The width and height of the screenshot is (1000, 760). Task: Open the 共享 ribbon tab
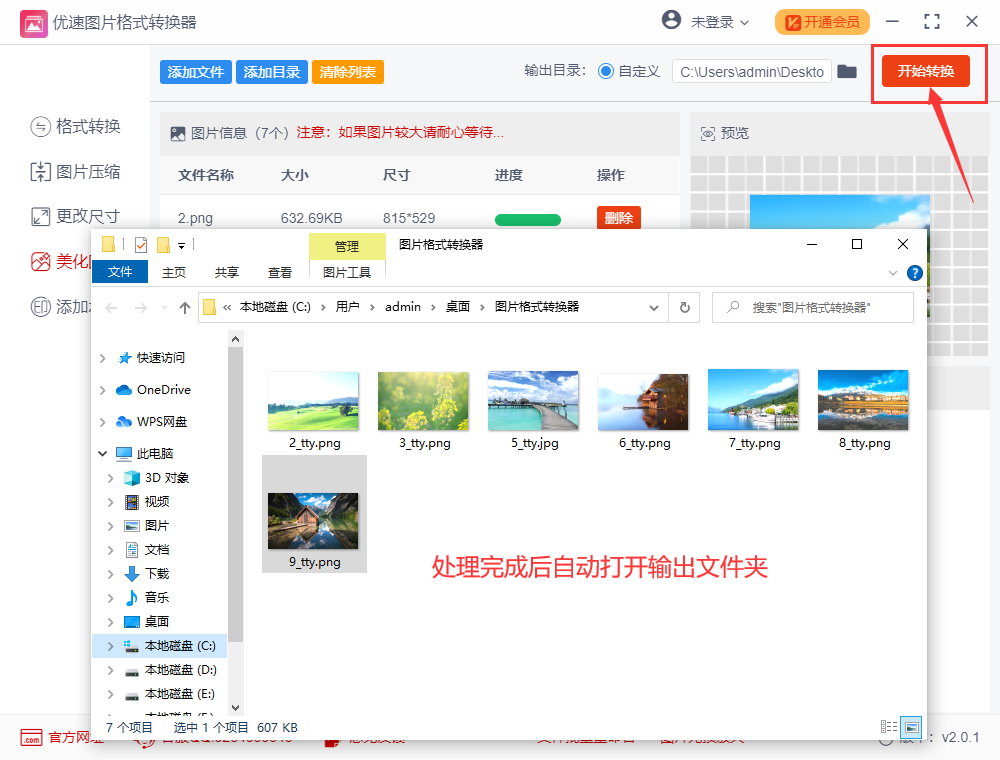pyautogui.click(x=226, y=272)
